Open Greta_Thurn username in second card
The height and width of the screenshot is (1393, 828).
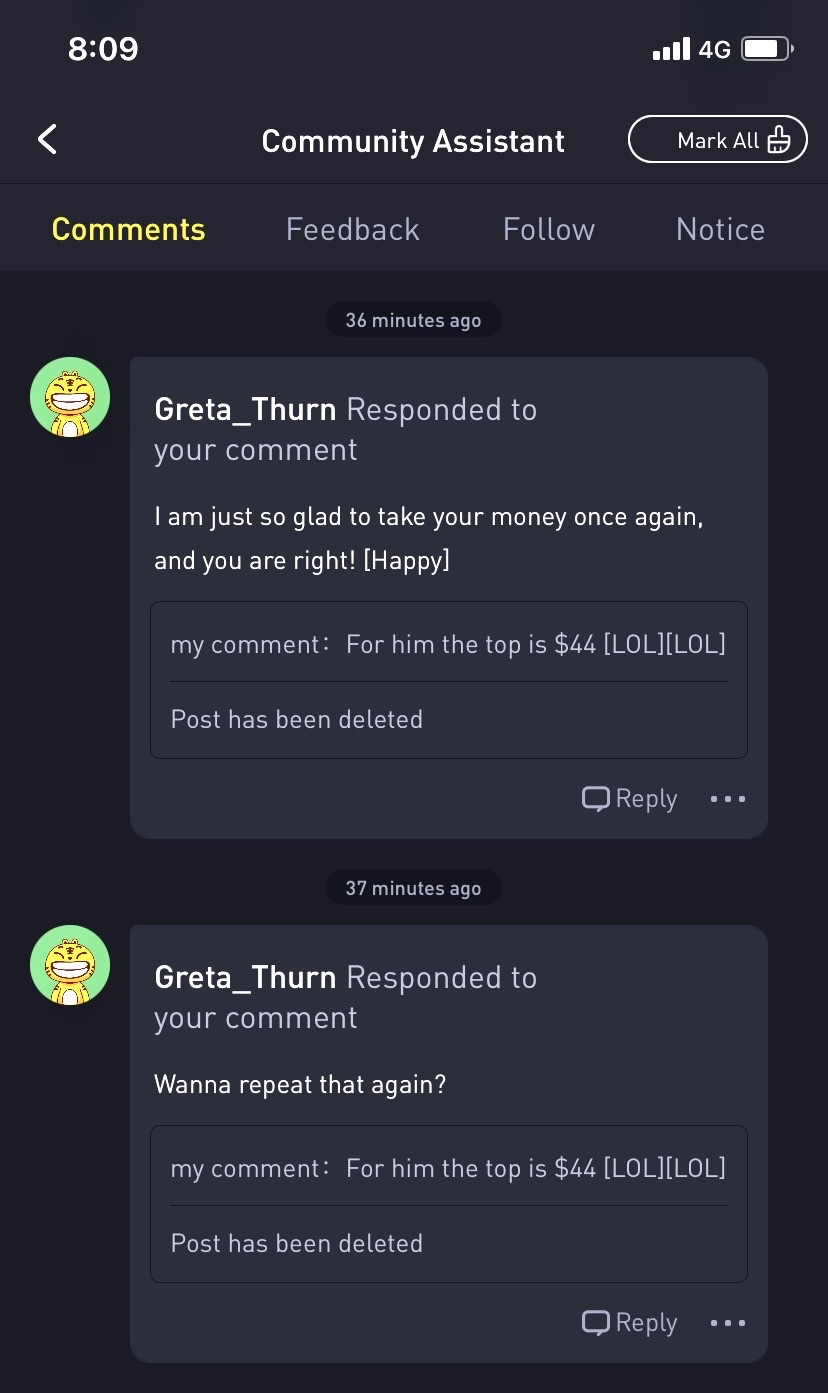[245, 977]
